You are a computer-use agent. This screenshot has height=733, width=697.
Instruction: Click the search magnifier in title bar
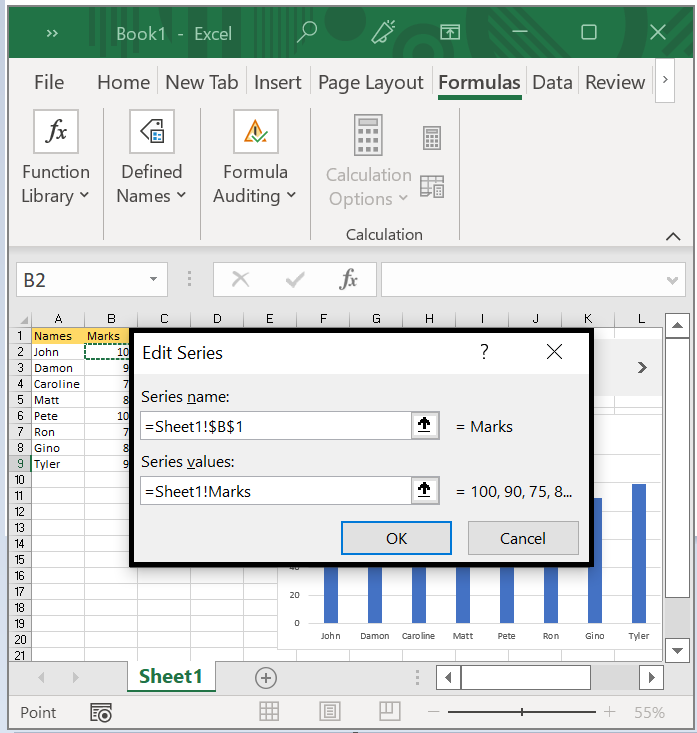tap(307, 32)
